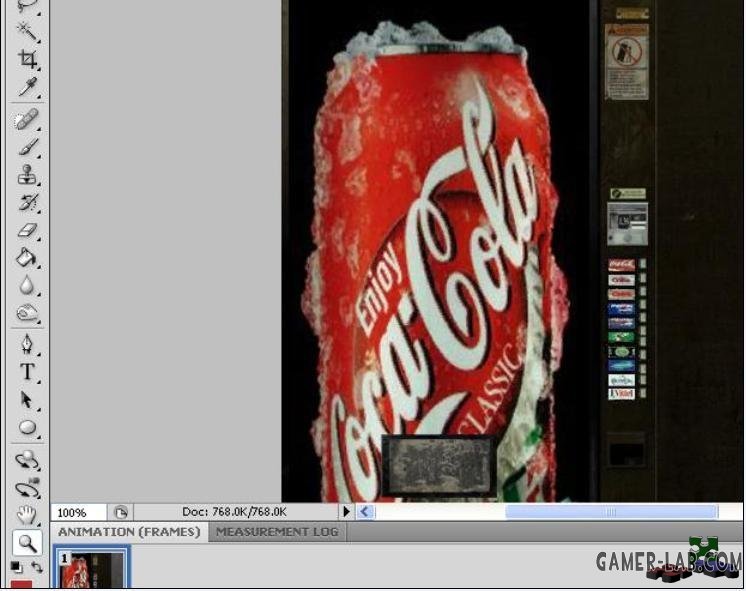Screen dimensions: 746x591
Task: Select animation frame 1 thumbnail
Action: point(92,569)
